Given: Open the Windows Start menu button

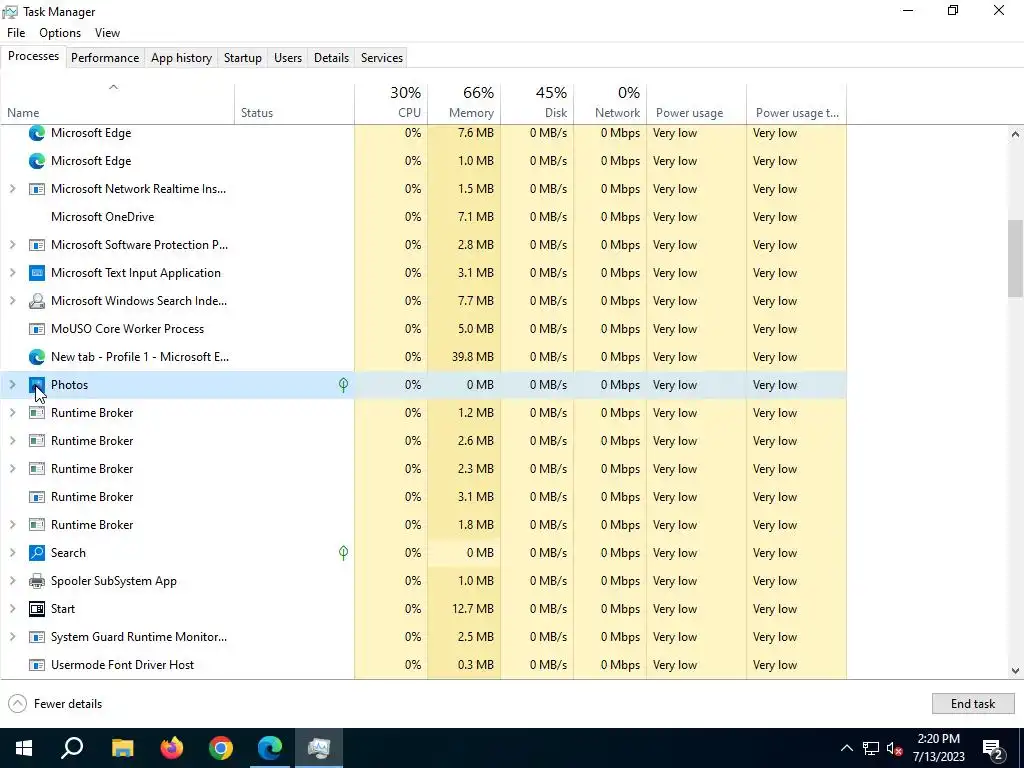Looking at the screenshot, I should click(24, 748).
